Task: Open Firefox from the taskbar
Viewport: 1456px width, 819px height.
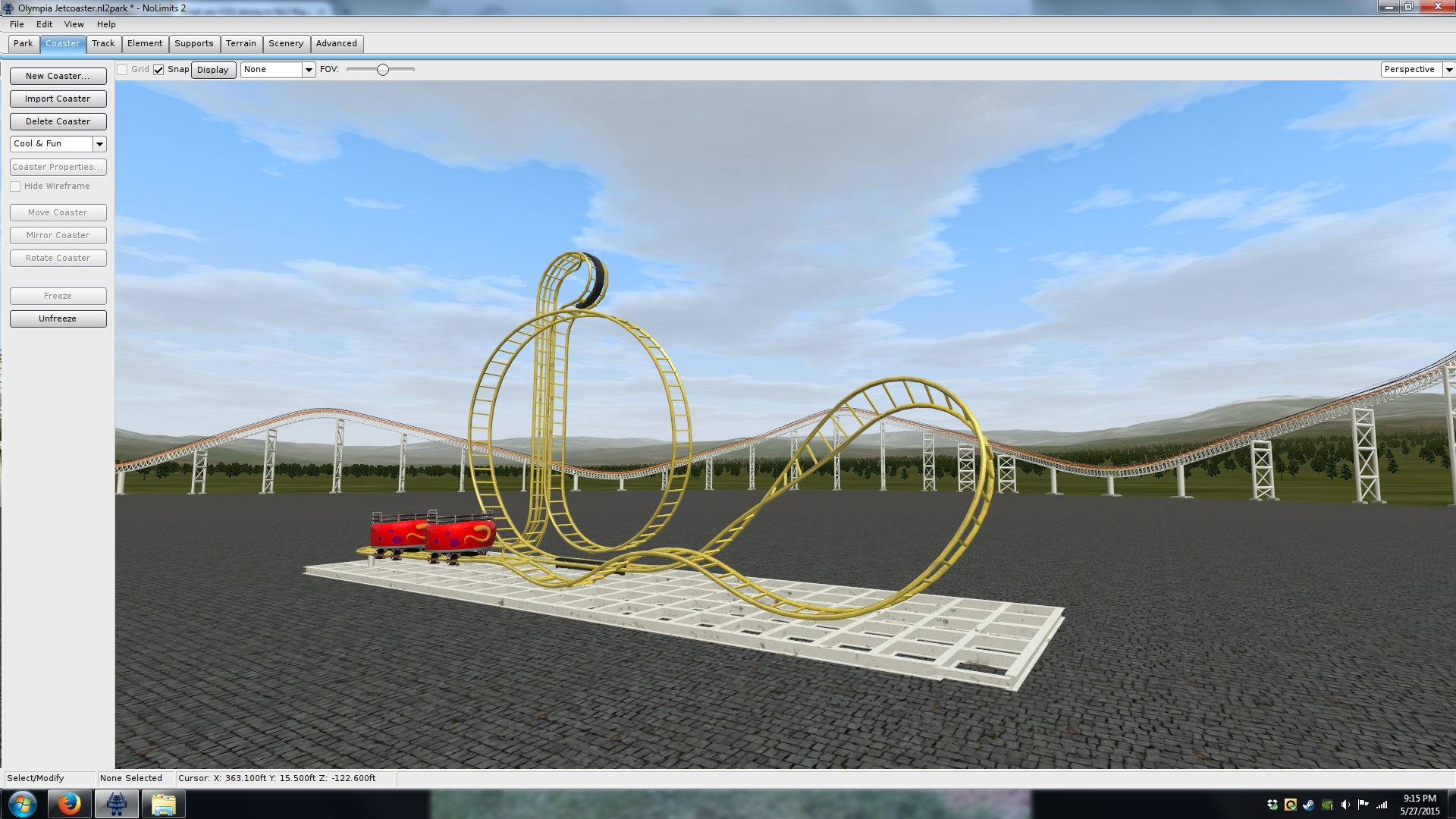Action: coord(69,804)
